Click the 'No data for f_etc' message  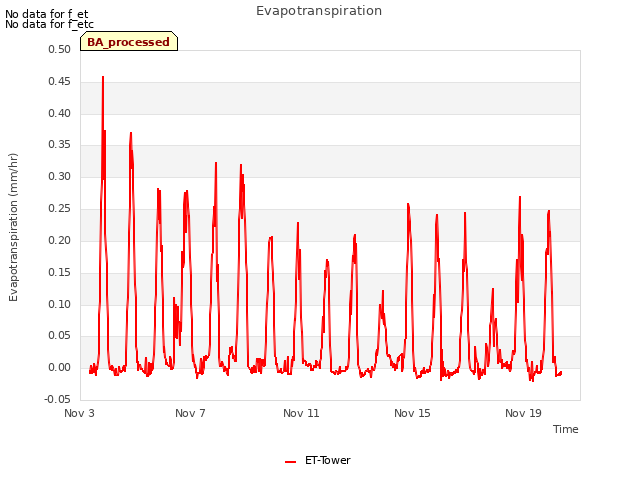click(x=49, y=24)
